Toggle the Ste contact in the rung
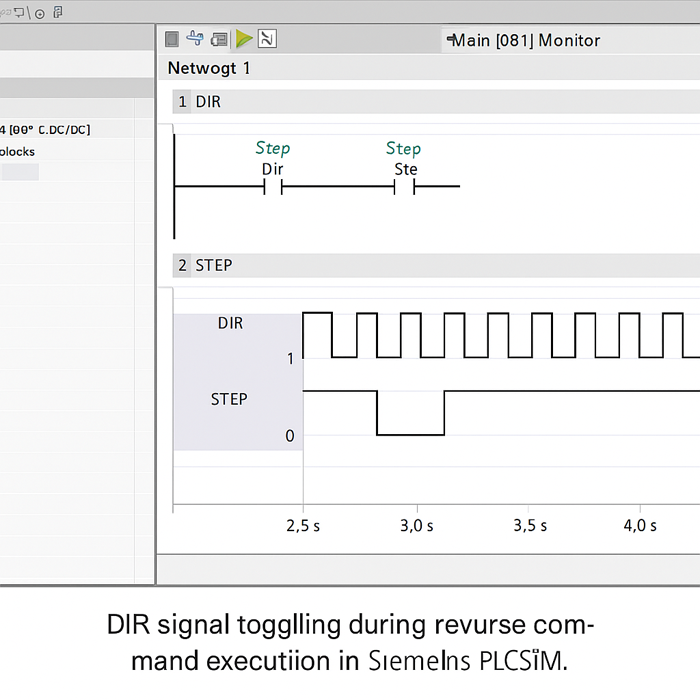This screenshot has height=700, width=700. click(x=404, y=186)
